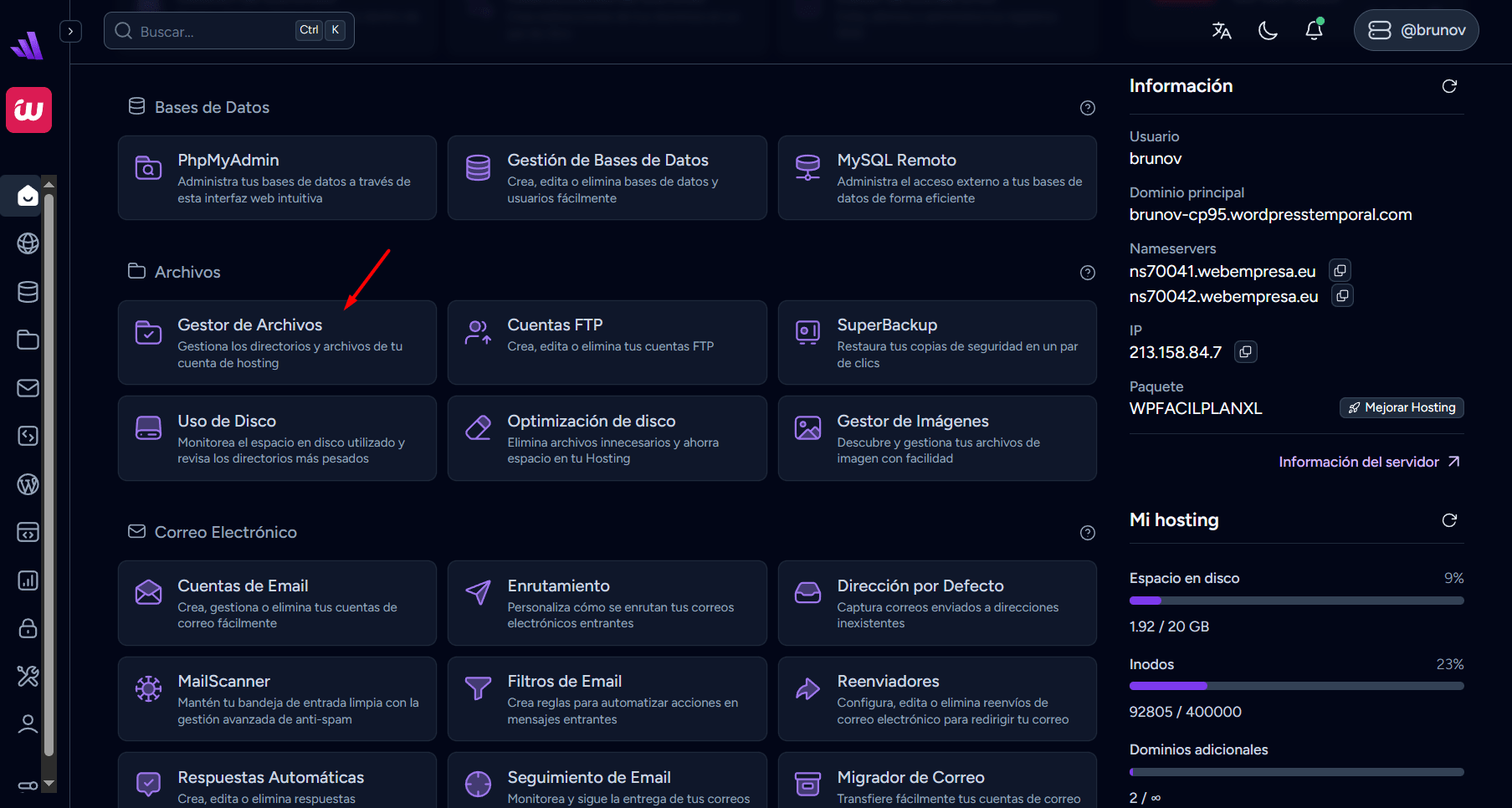Toggle dark mode with moon icon
The width and height of the screenshot is (1512, 808).
(1268, 31)
